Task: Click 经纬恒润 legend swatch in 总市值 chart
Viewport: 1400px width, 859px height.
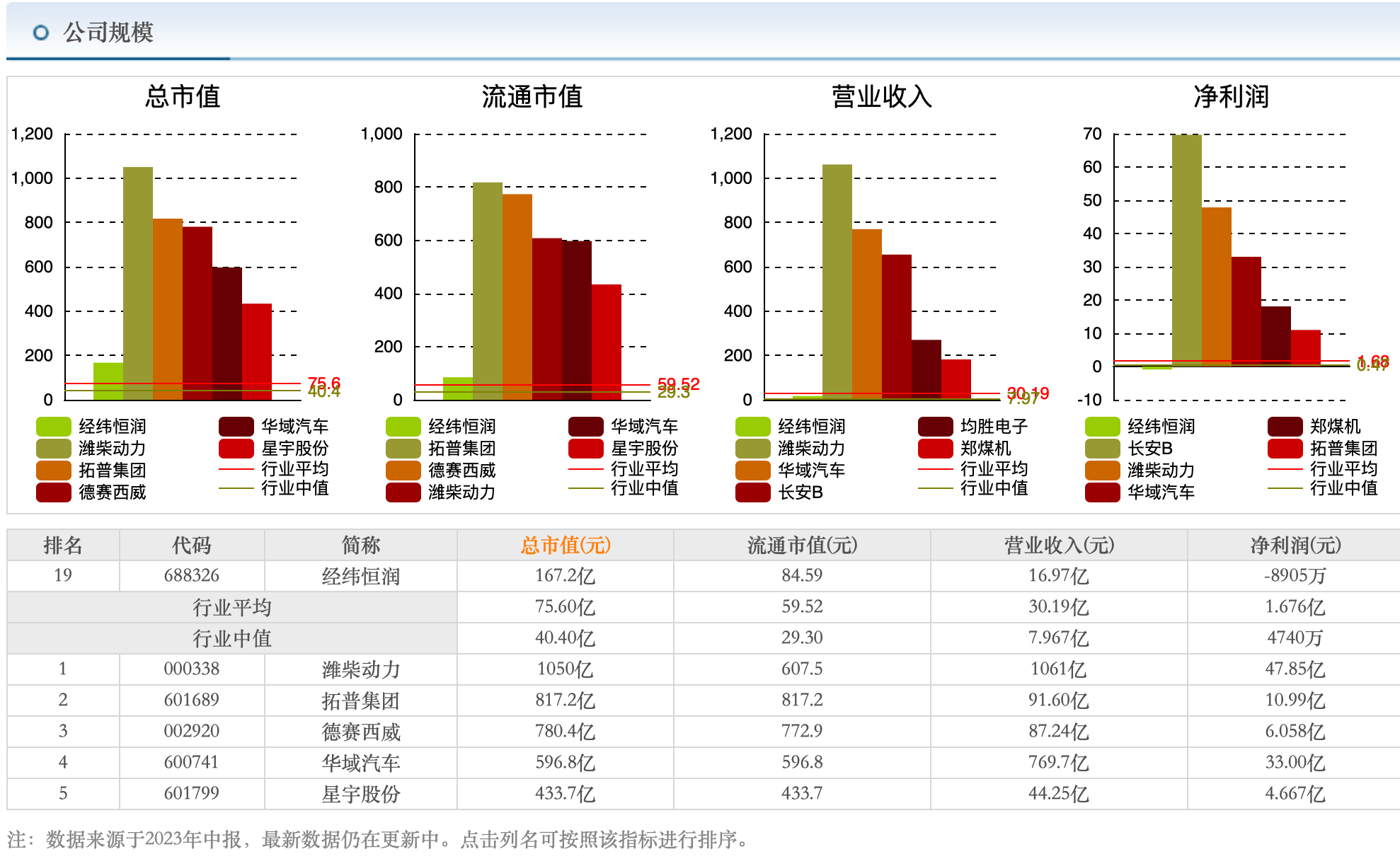Action: click(54, 427)
